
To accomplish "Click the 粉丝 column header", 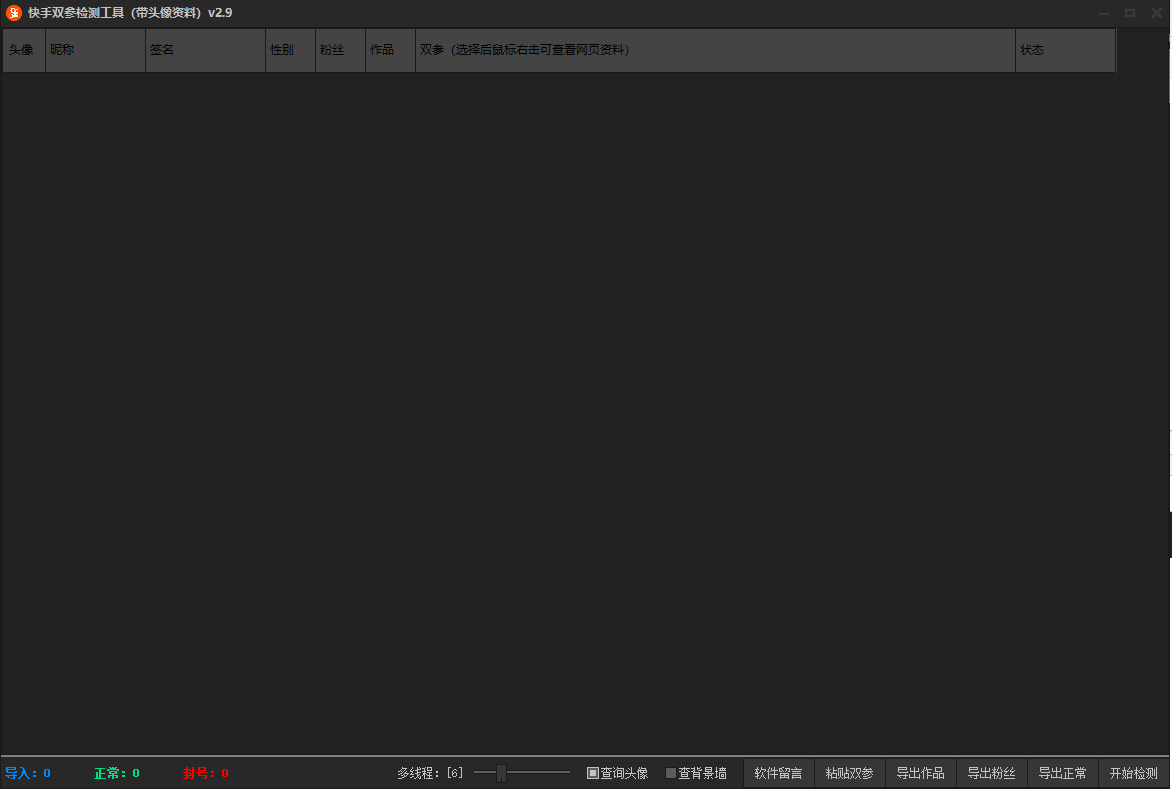I will pos(340,50).
